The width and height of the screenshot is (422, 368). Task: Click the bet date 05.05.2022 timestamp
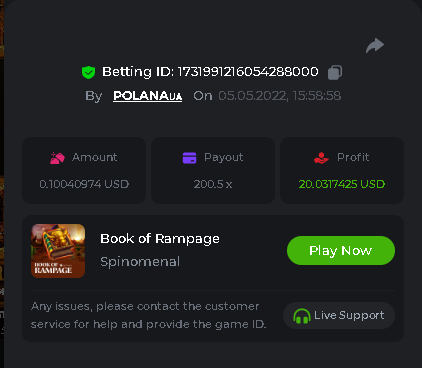pos(280,96)
